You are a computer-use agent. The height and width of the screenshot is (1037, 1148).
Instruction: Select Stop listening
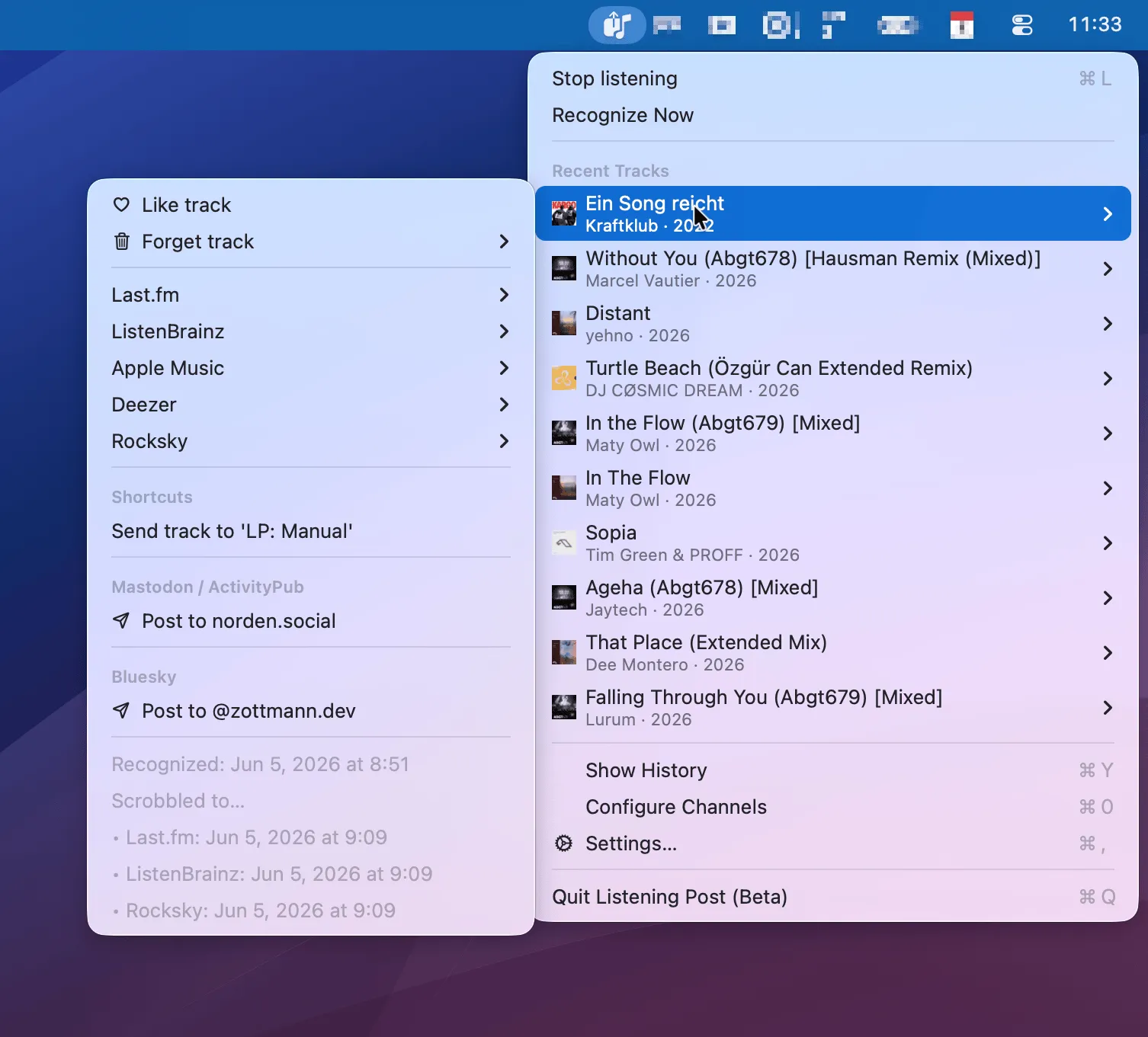(833, 78)
